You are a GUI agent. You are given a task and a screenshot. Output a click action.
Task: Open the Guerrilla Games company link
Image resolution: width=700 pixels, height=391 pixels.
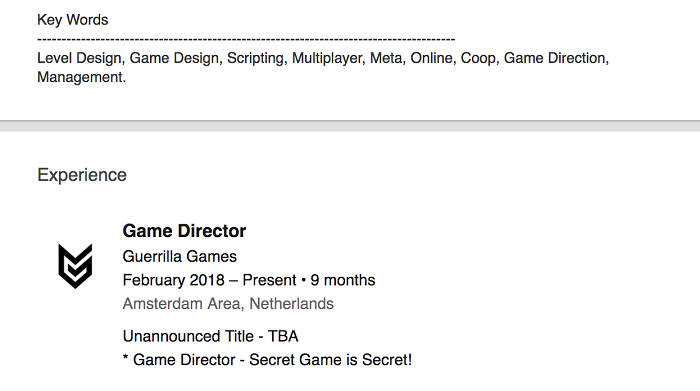[179, 256]
